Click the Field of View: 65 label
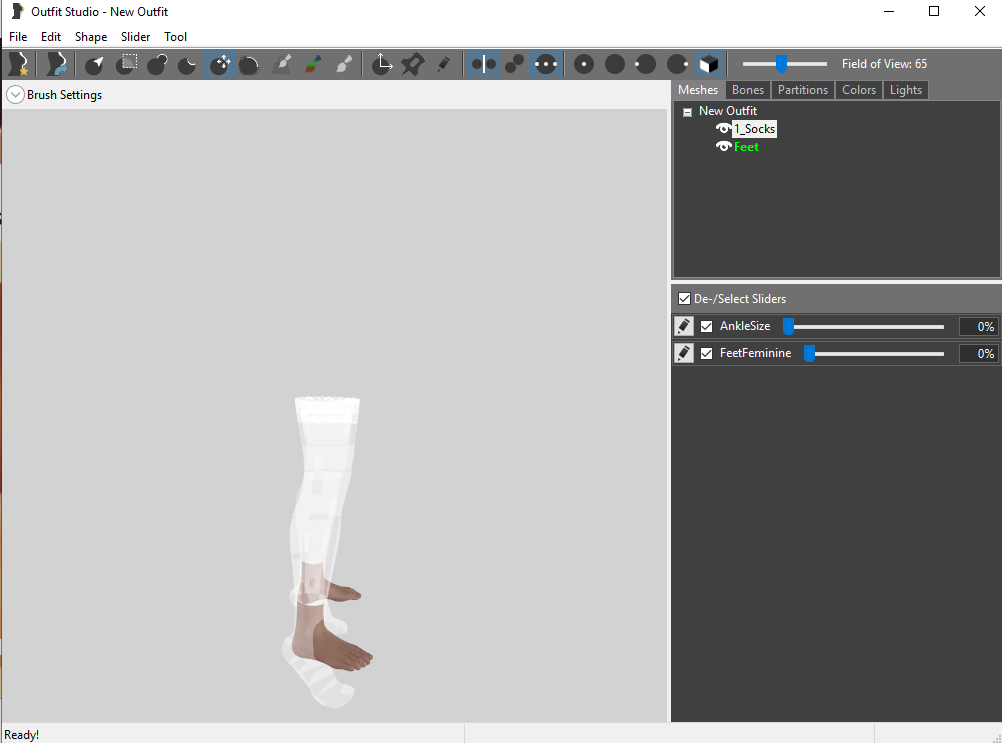 point(884,64)
